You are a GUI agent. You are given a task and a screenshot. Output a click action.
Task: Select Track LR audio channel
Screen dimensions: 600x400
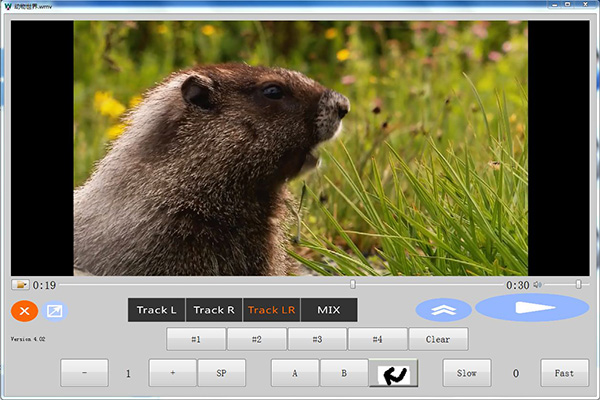click(272, 310)
